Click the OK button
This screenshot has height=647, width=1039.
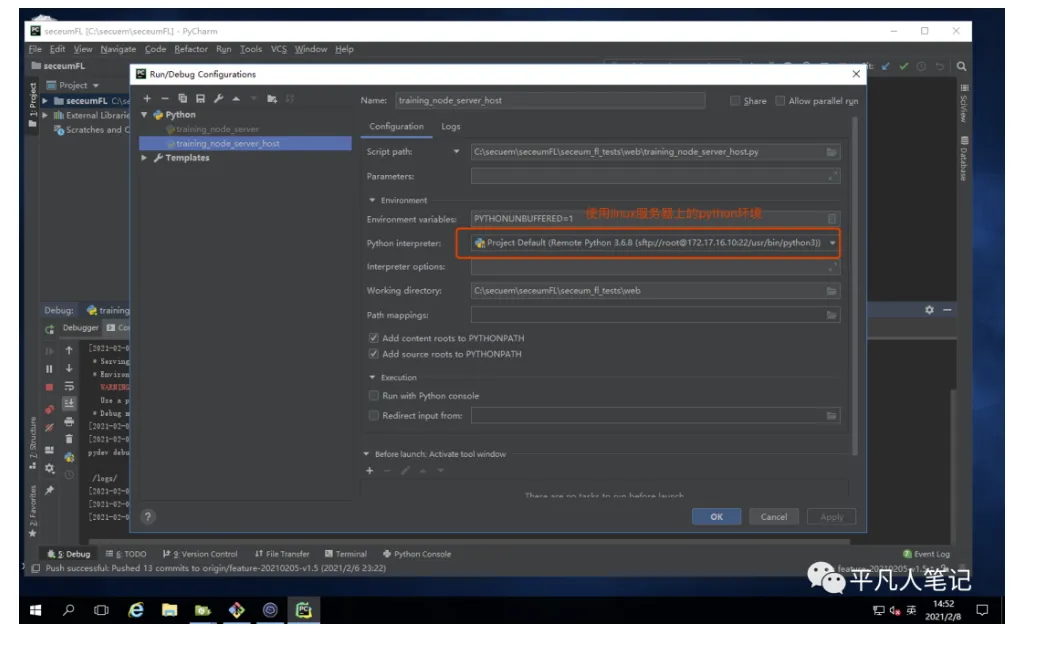pyautogui.click(x=716, y=516)
